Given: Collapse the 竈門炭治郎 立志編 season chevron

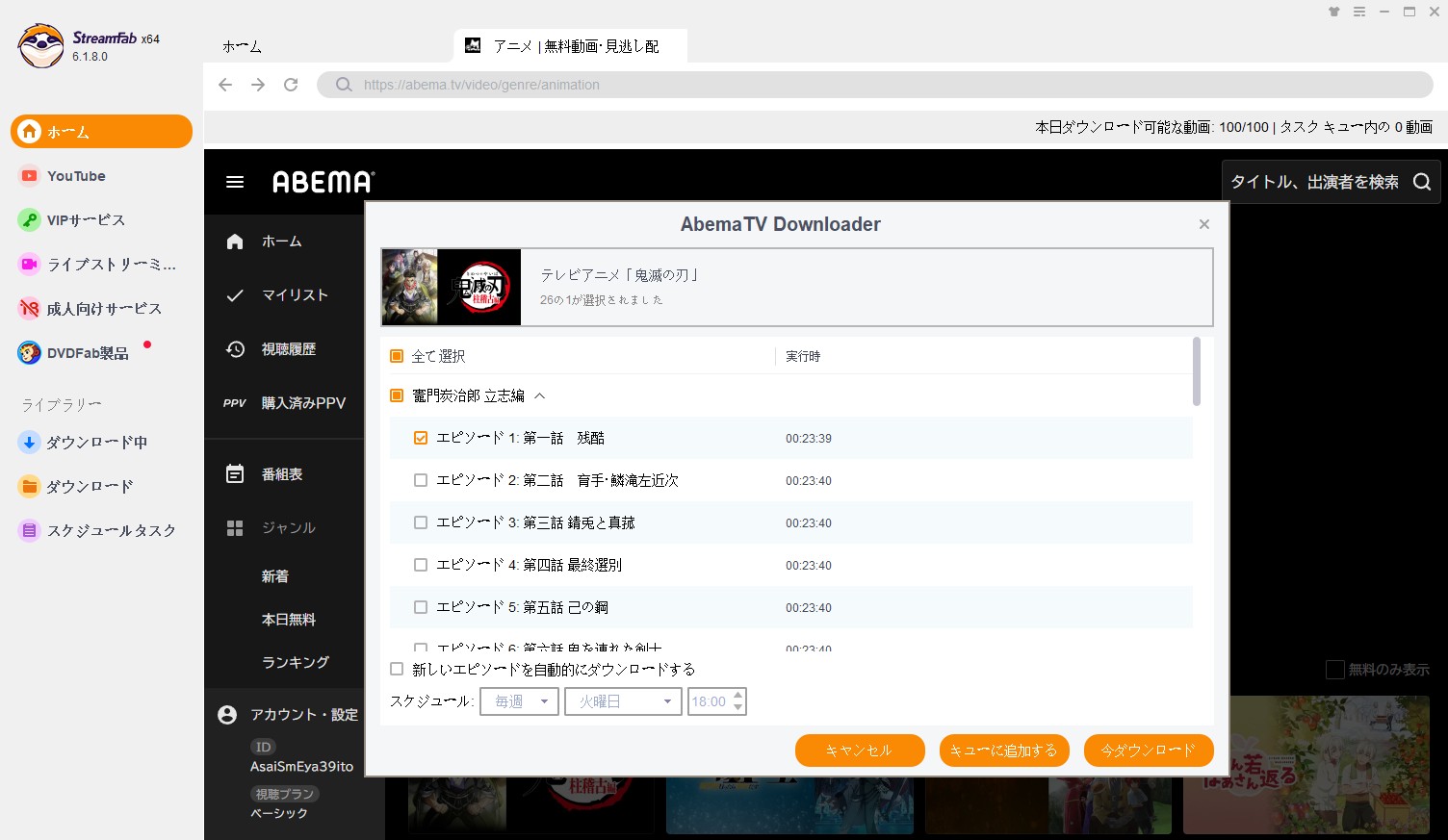Looking at the screenshot, I should 540,395.
